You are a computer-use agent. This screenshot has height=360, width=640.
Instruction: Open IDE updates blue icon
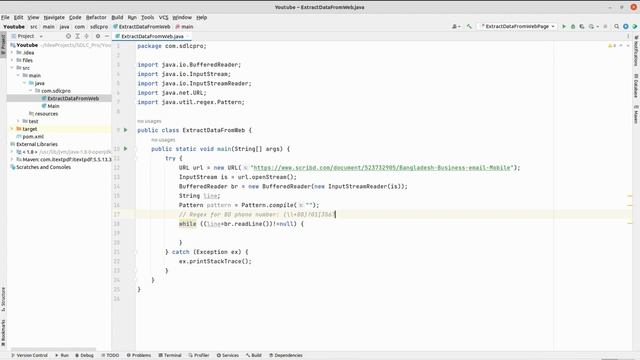pyautogui.click(x=626, y=27)
